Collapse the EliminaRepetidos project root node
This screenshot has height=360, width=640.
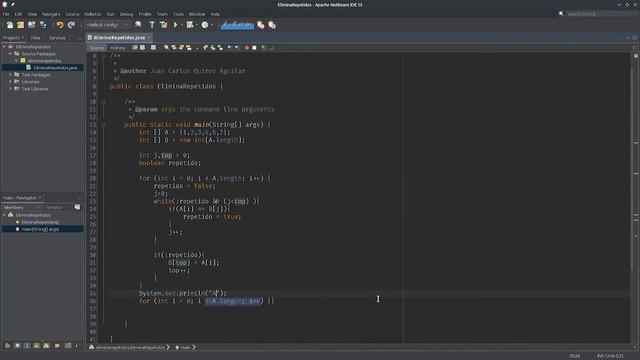(x=4, y=47)
